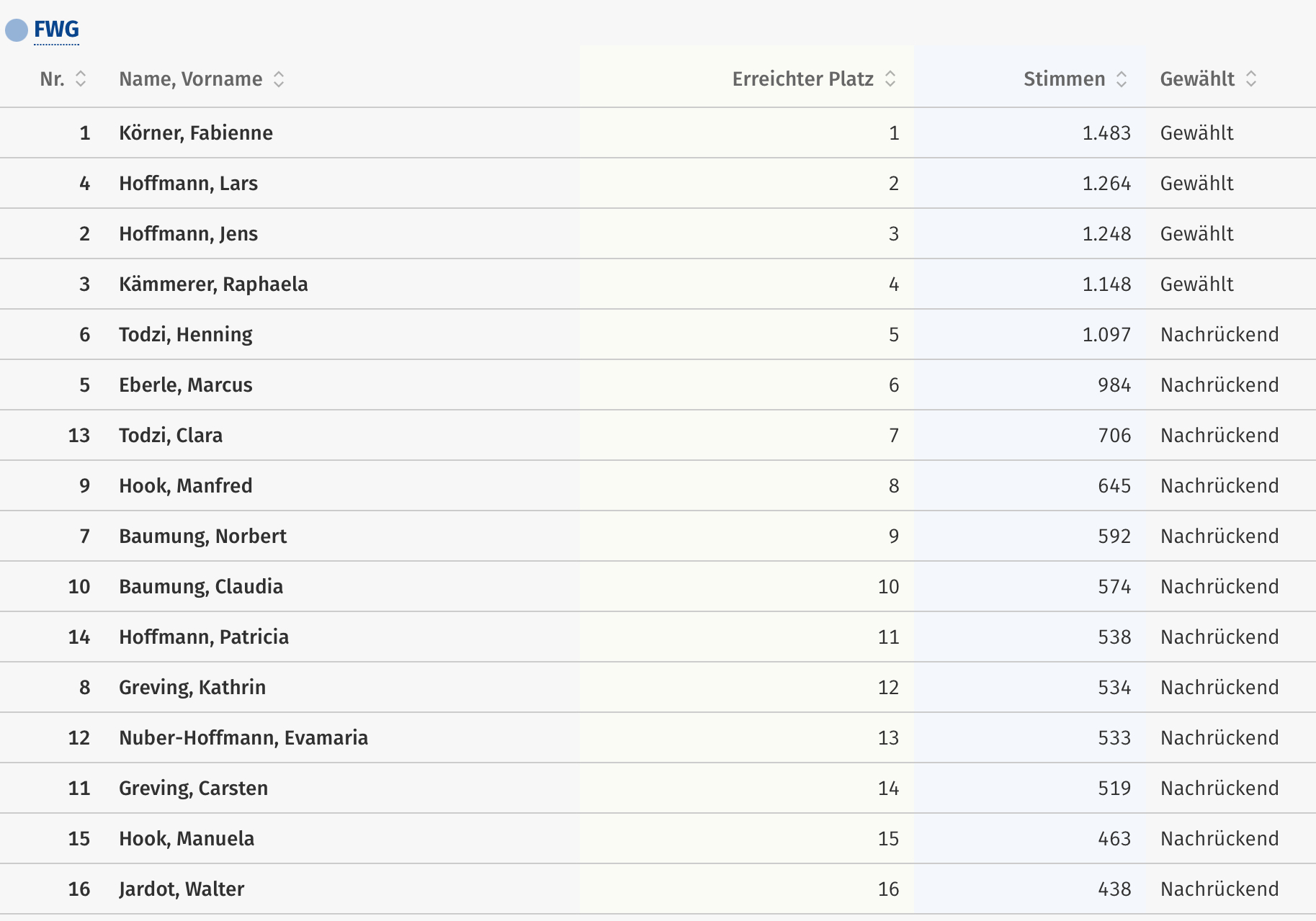Select the name Hook, Manfred
Screen dimensions: 1316x921
(186, 486)
